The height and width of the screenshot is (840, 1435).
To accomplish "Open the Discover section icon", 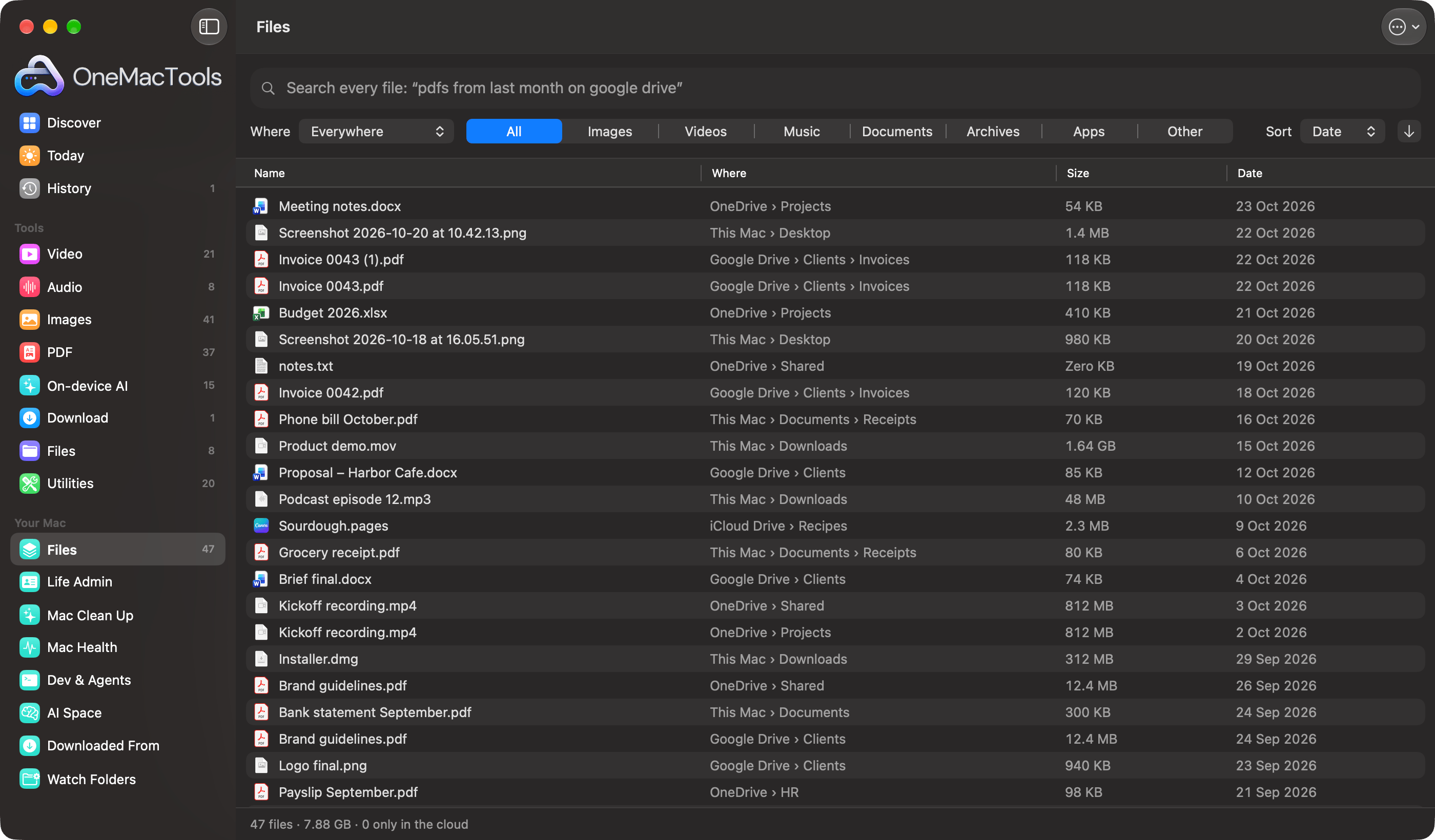I will tap(30, 123).
